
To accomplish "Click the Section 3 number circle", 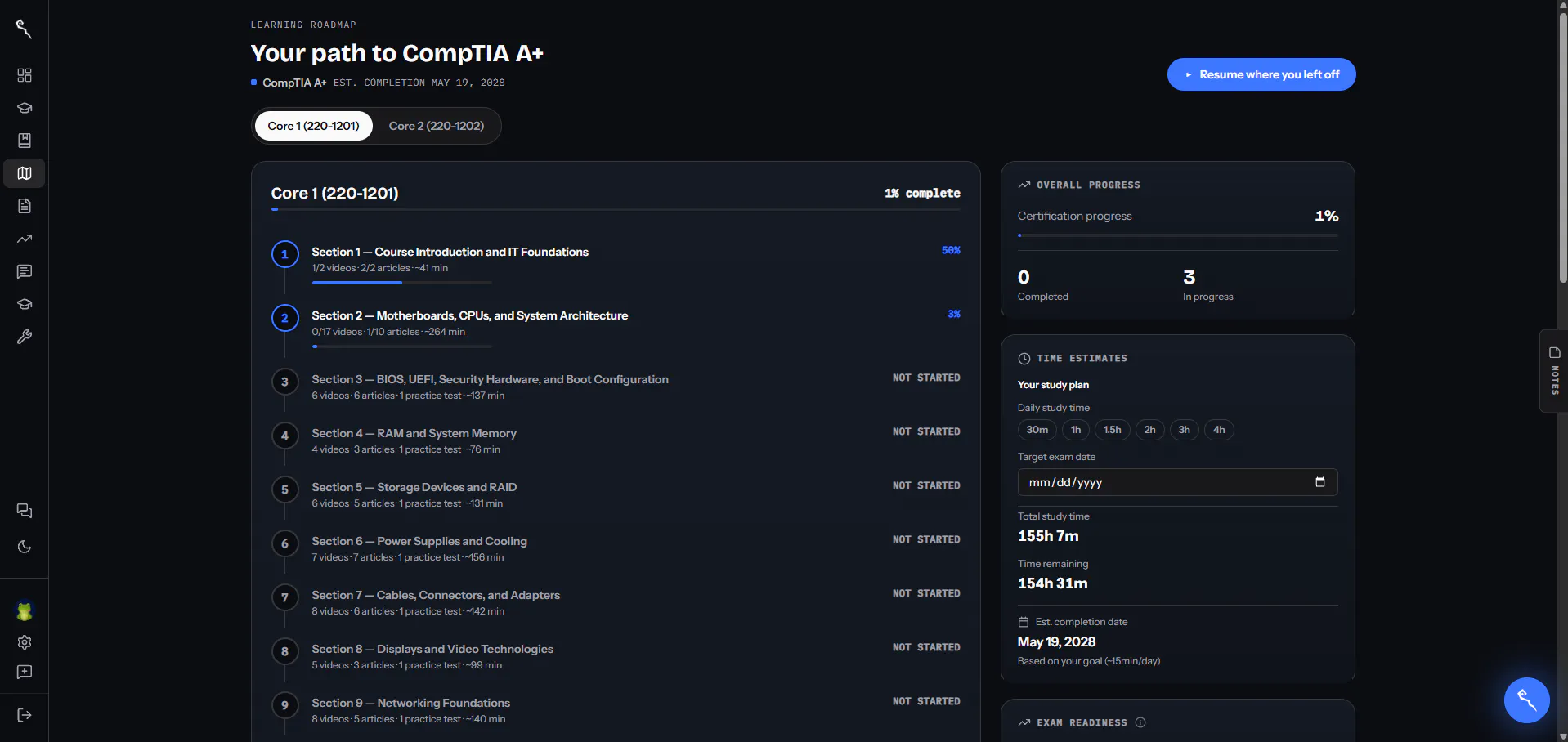I will [284, 382].
